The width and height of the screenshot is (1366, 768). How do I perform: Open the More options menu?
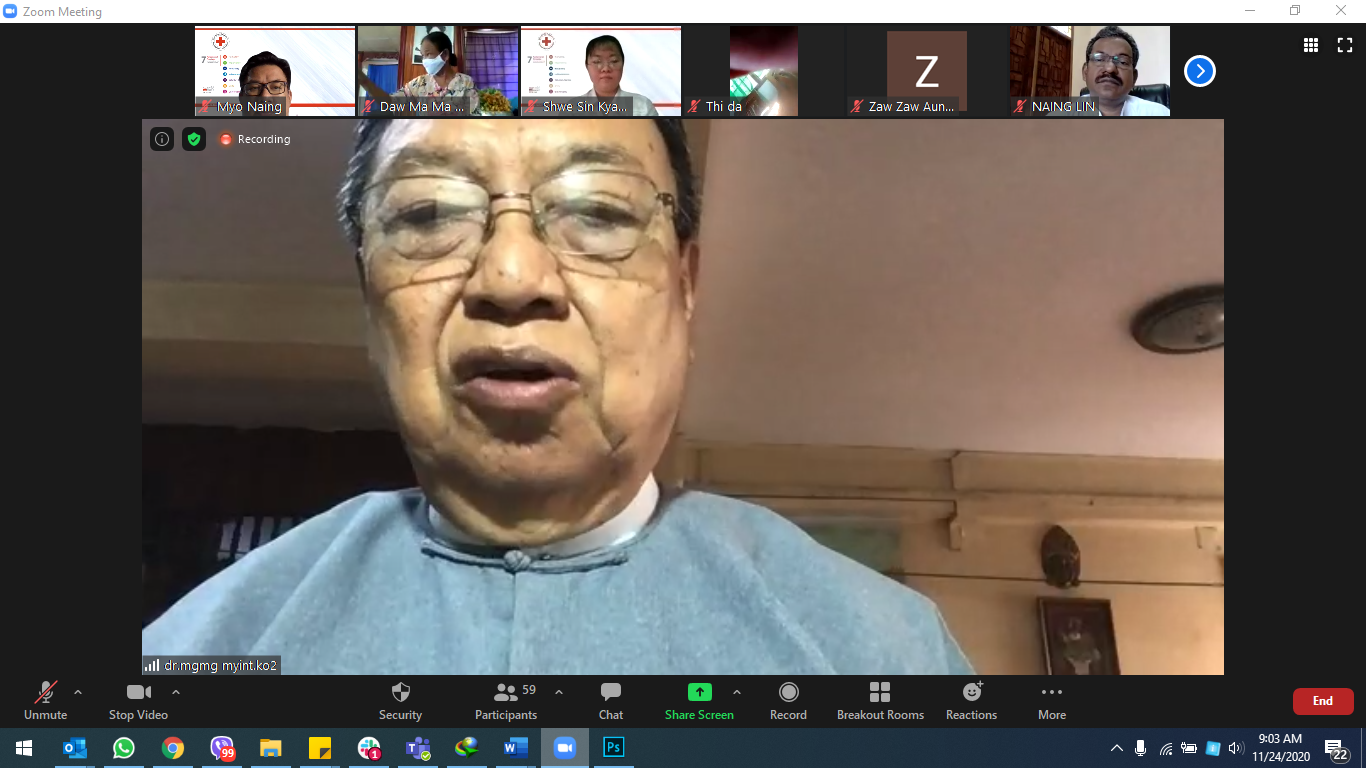pyautogui.click(x=1051, y=700)
